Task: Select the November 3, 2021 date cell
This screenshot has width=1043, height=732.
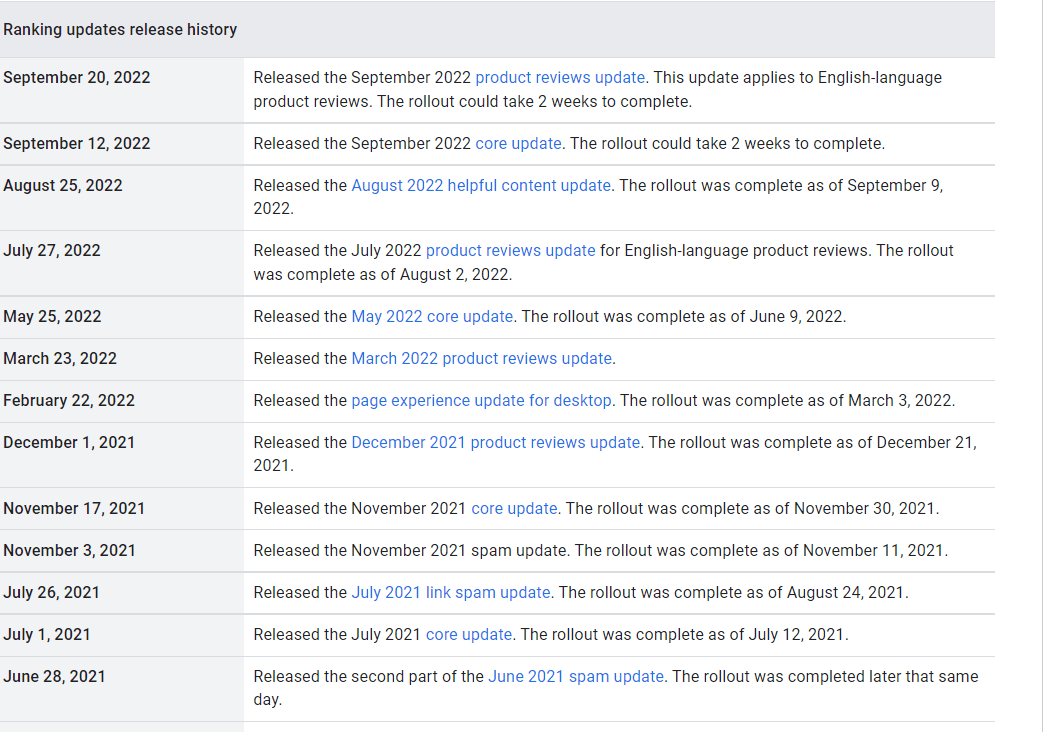Action: [x=122, y=551]
